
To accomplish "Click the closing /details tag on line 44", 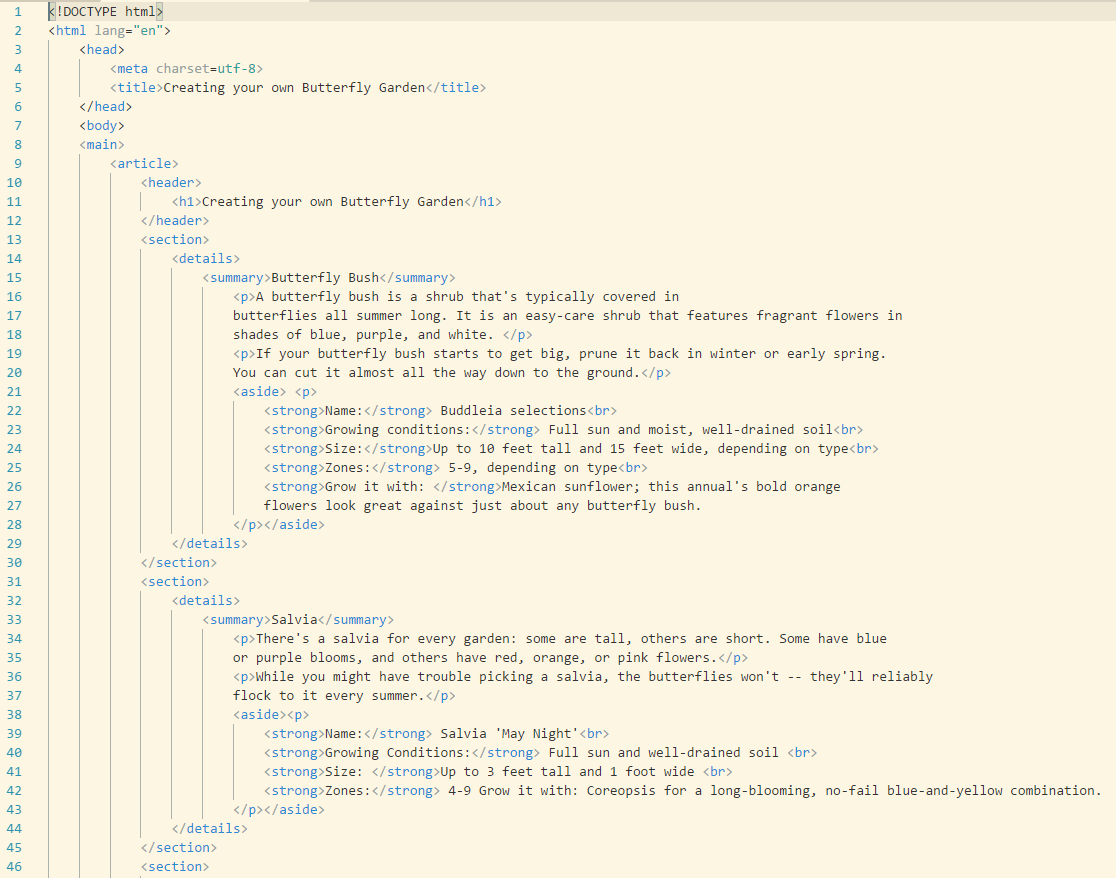I will (209, 829).
